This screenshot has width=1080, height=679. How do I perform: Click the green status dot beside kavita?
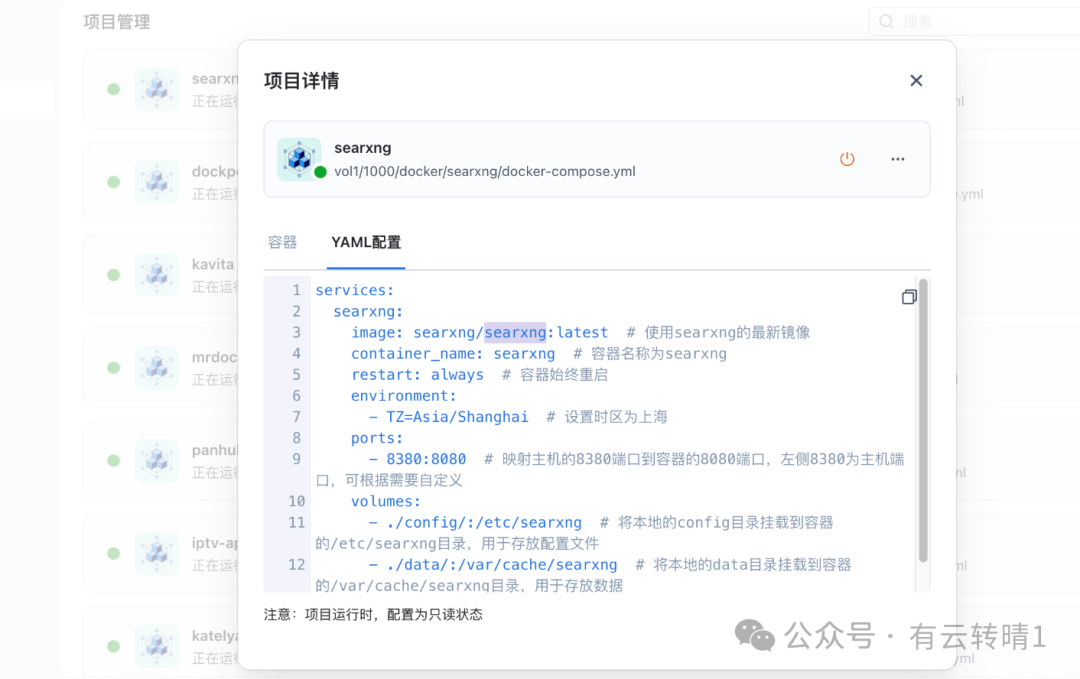pos(113,275)
